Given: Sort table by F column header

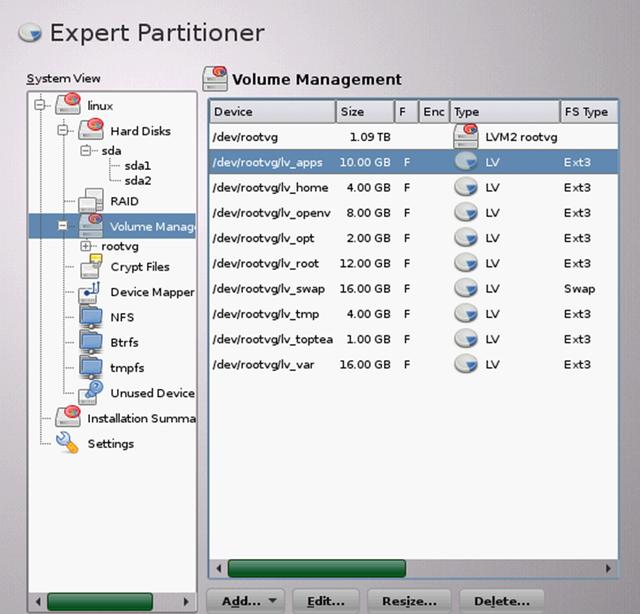Looking at the screenshot, I should click(407, 111).
